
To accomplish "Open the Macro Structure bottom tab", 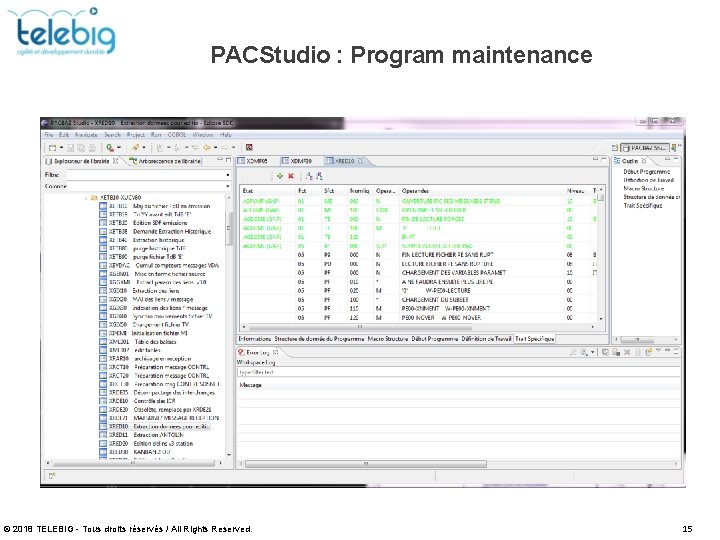I will pyautogui.click(x=388, y=339).
